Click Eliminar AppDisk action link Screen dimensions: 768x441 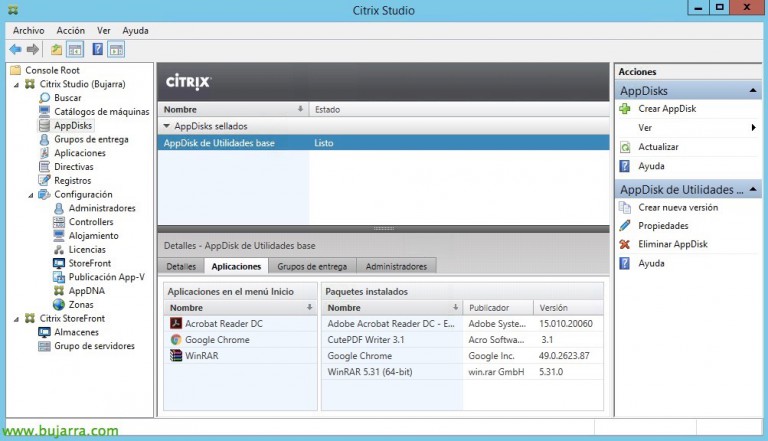pos(673,244)
